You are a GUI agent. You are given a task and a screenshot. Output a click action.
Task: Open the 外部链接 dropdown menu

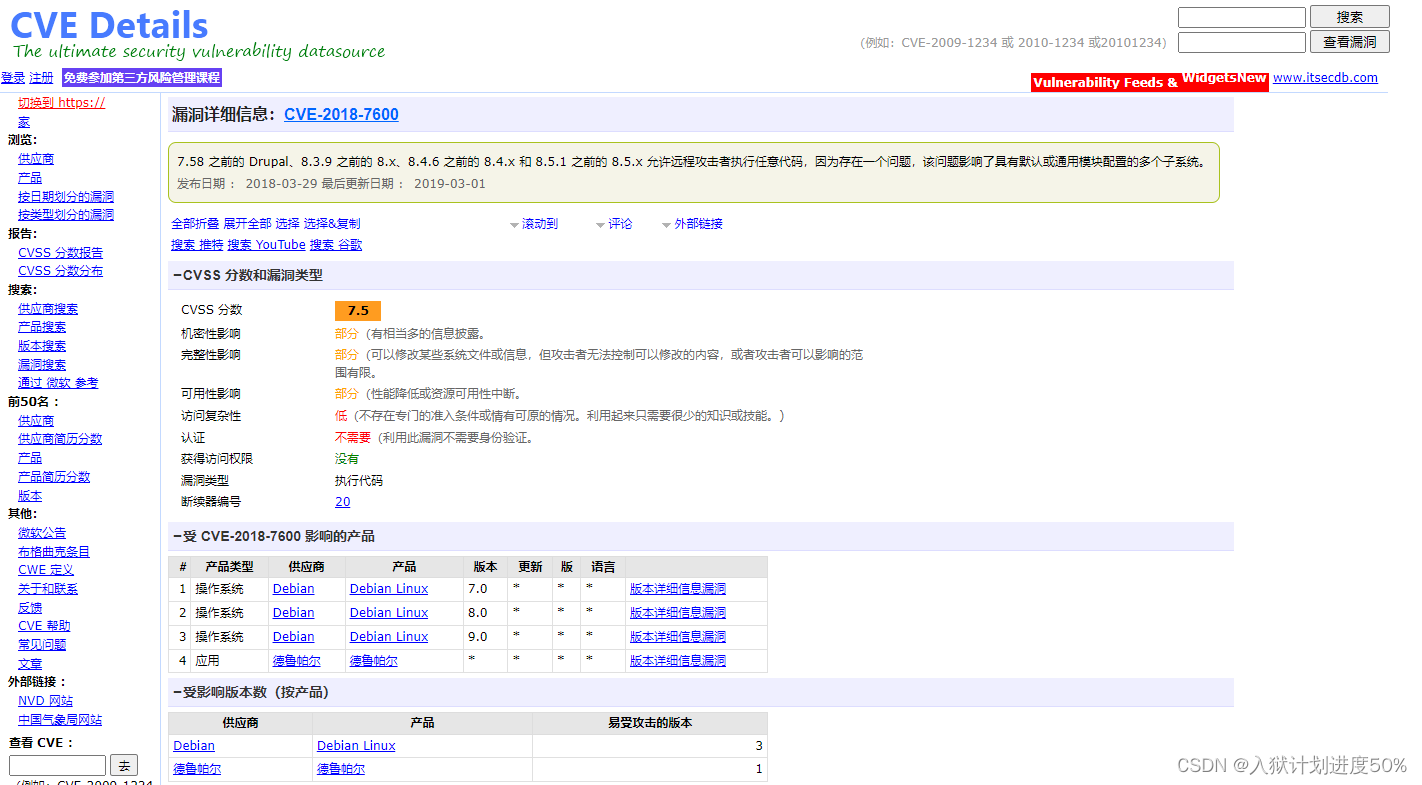(692, 224)
